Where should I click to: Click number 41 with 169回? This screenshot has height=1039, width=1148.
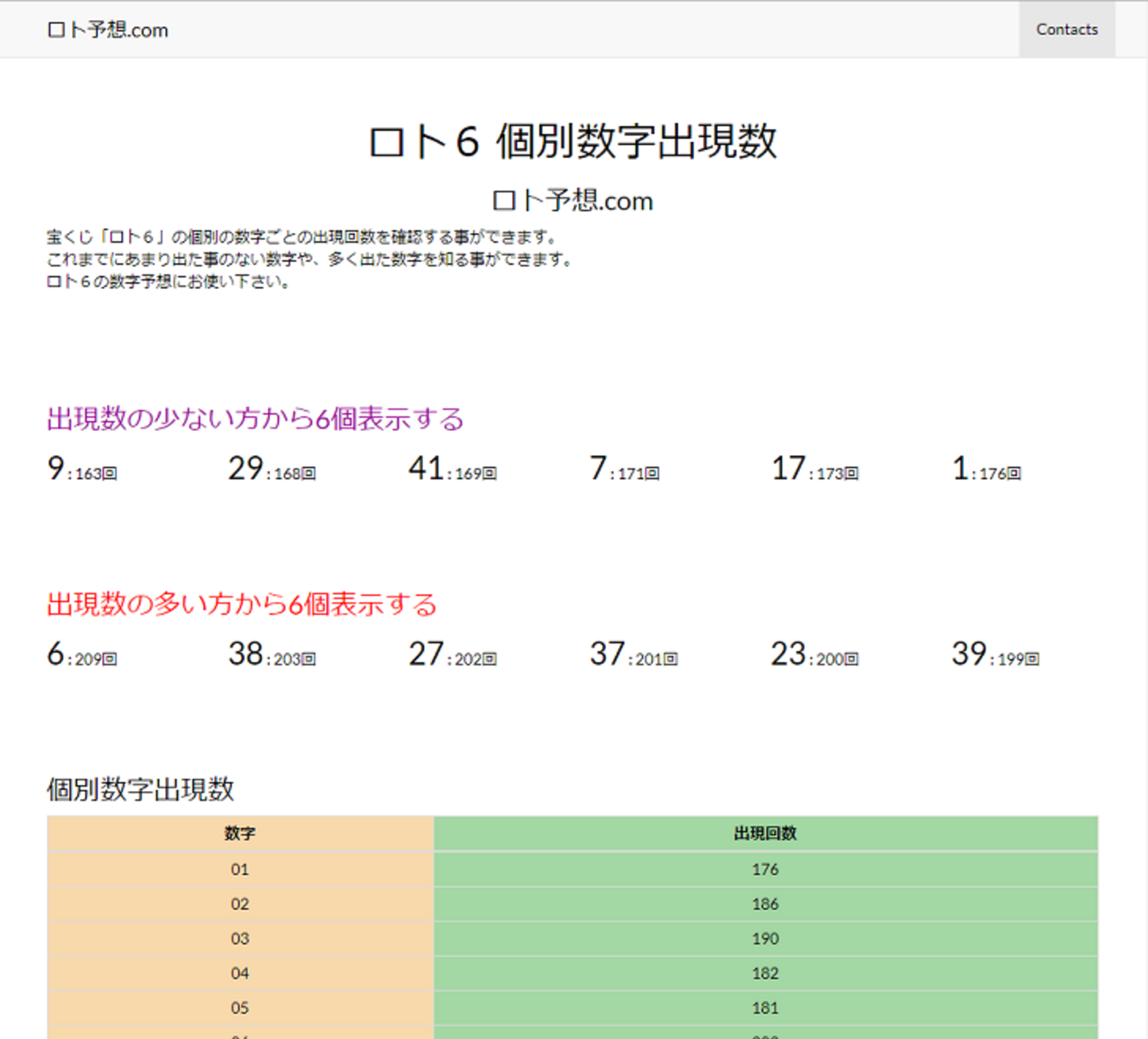[x=452, y=470]
